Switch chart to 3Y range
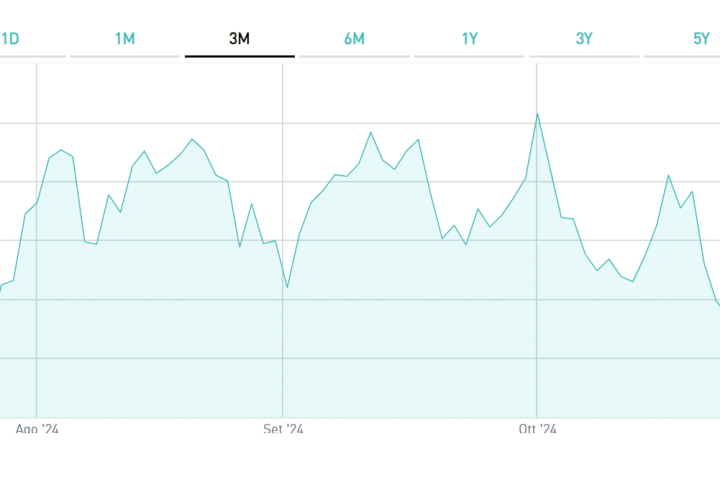Viewport: 720px width, 480px height. (585, 39)
